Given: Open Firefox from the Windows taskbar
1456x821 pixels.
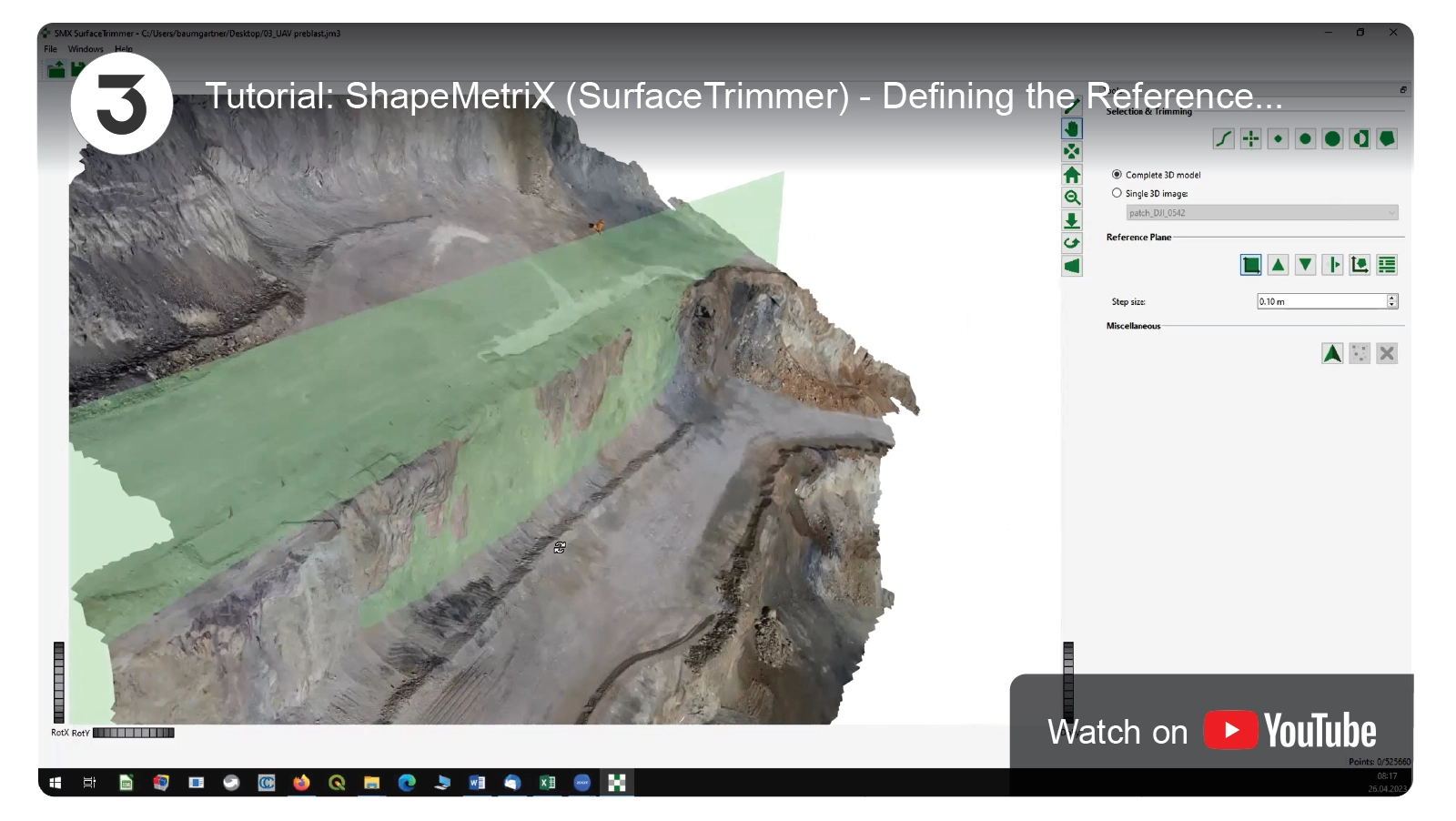Looking at the screenshot, I should pyautogui.click(x=301, y=783).
